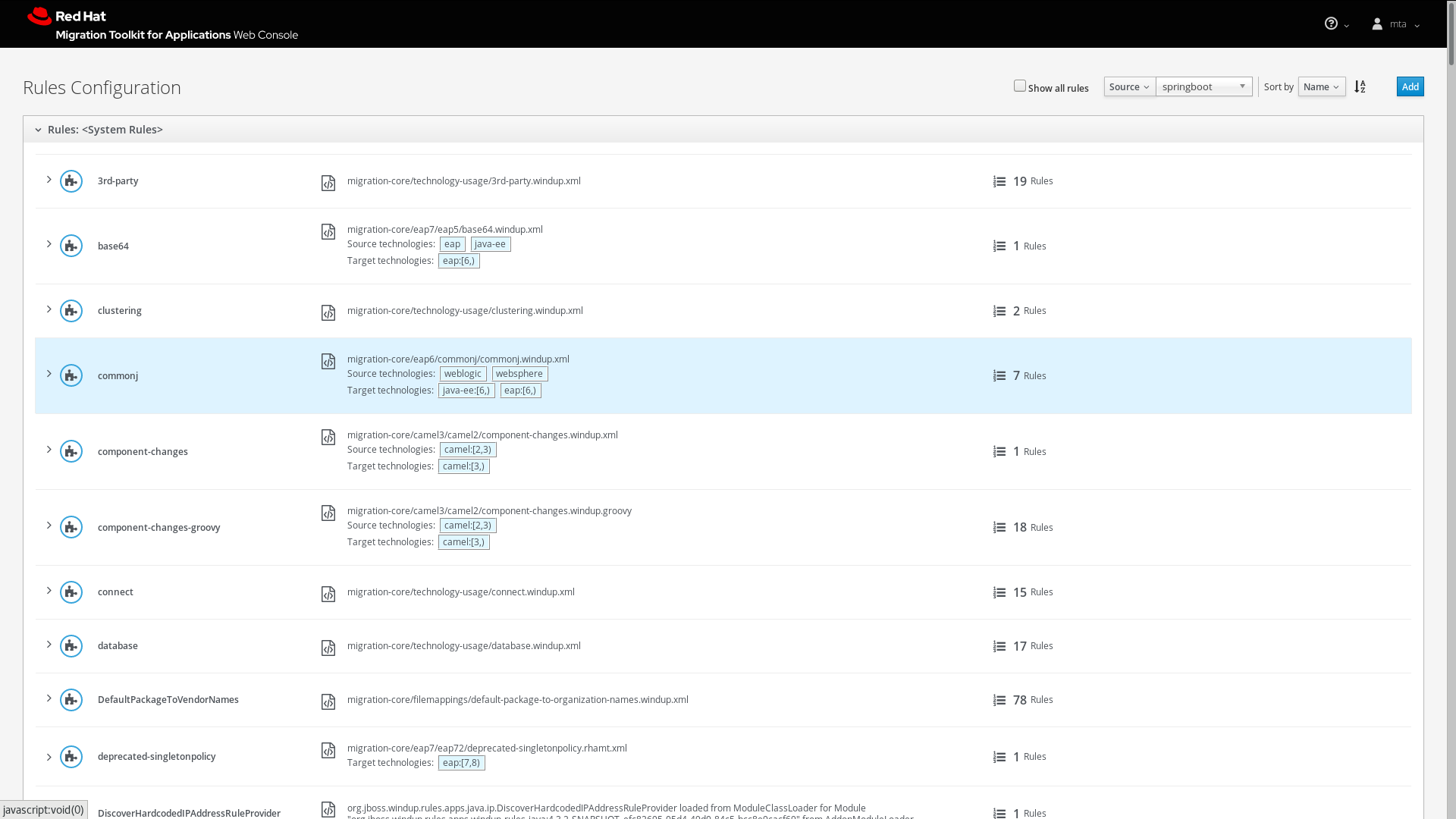The height and width of the screenshot is (819, 1456).
Task: Open the springboot technology combo box
Action: click(1203, 86)
